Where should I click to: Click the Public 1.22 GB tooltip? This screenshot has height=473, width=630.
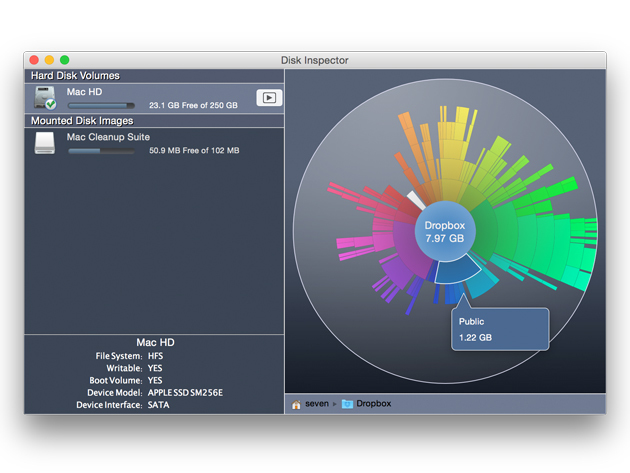pos(500,330)
